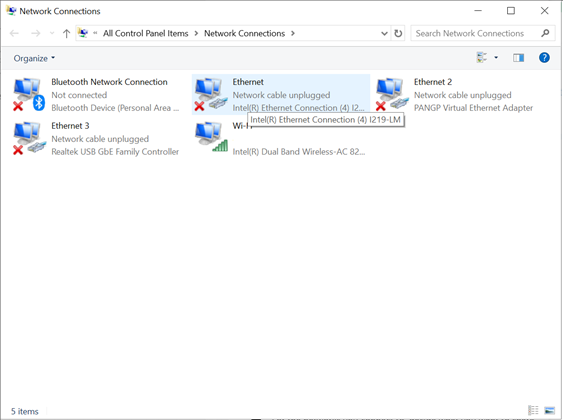Click the 'Ethernet 2' connection name

coord(433,82)
